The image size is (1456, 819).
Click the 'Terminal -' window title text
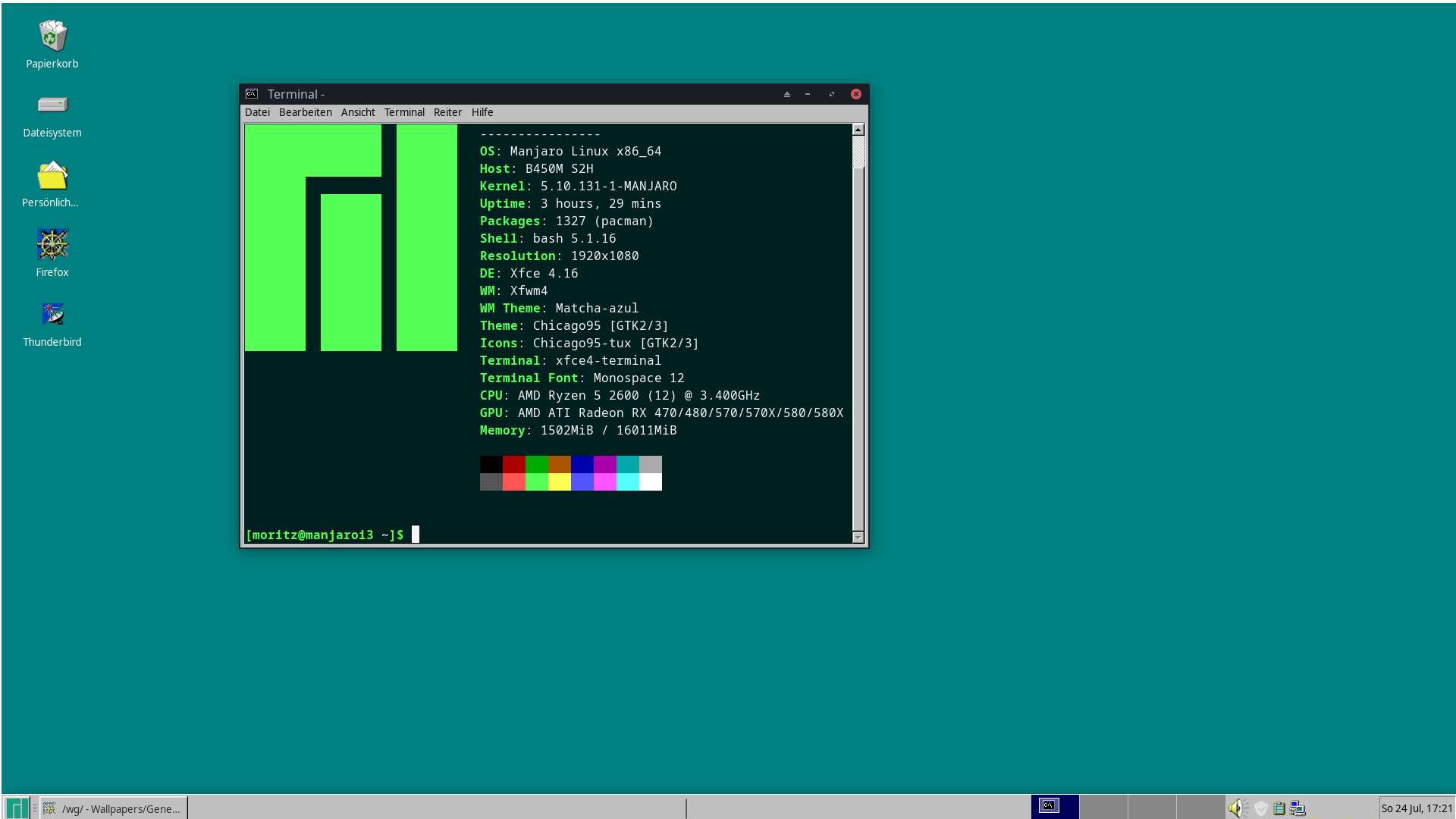[x=296, y=94]
